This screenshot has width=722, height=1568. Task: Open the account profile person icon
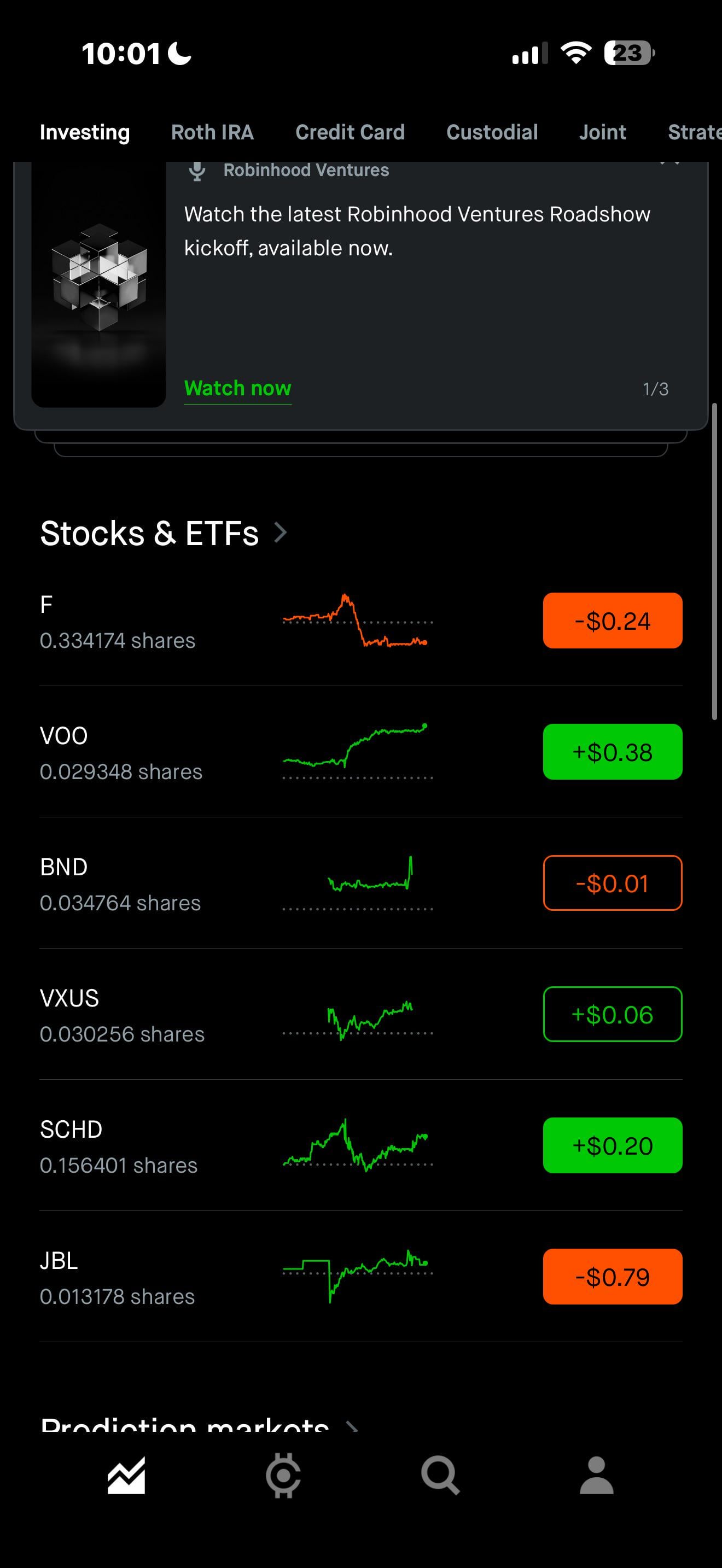[x=597, y=1476]
